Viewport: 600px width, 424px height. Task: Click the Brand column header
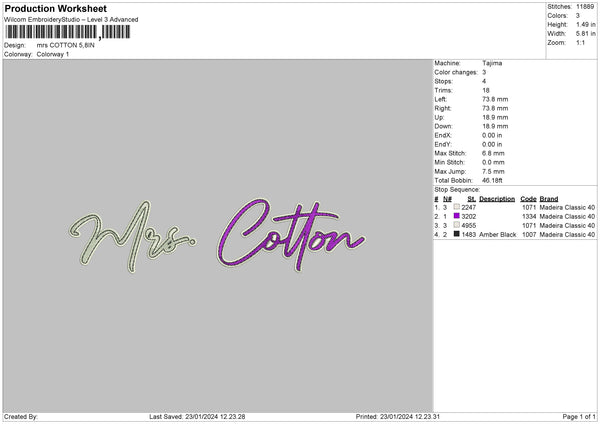pos(549,199)
